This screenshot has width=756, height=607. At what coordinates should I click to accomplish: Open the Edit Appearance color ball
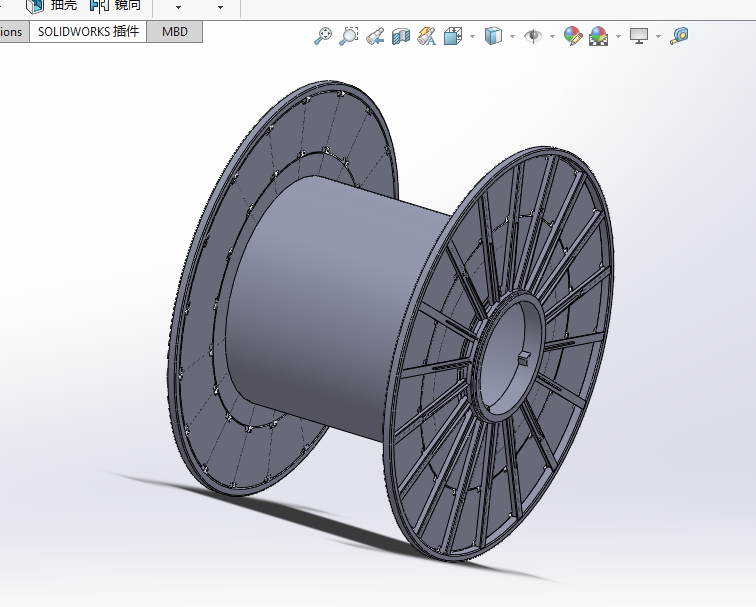[x=572, y=37]
